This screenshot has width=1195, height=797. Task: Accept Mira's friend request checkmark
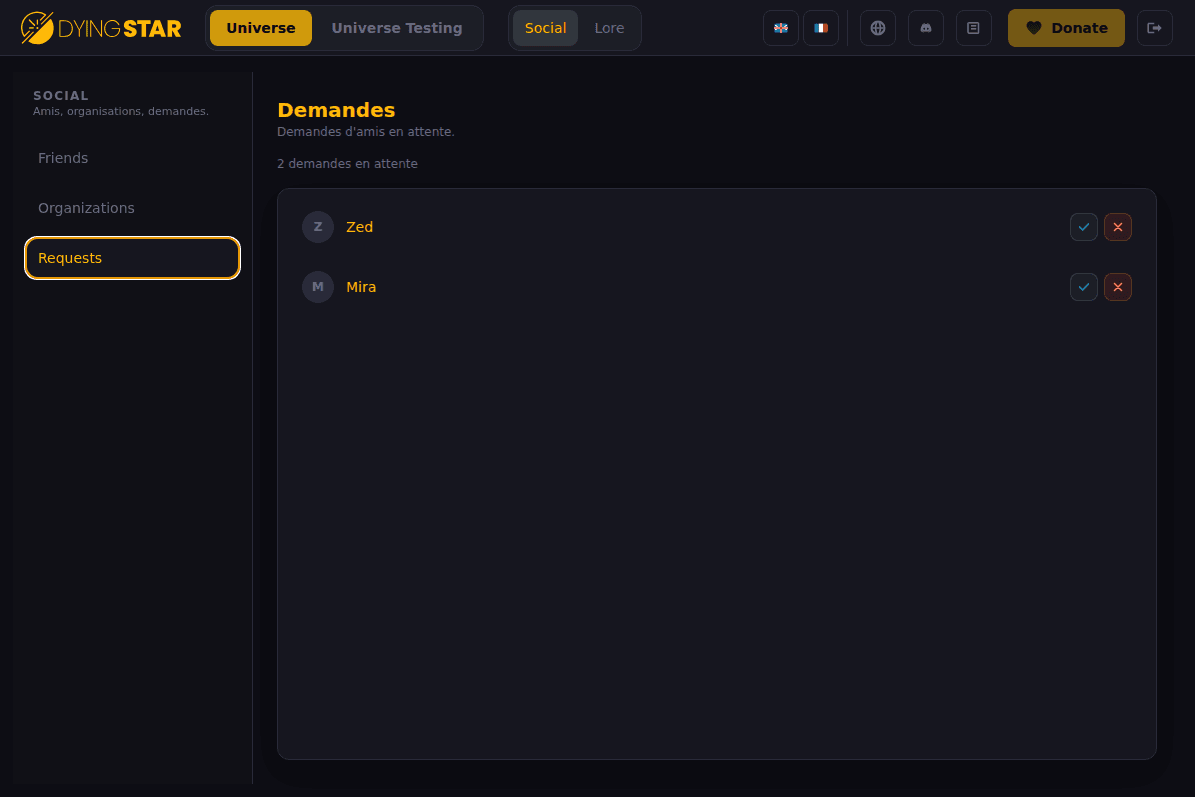pyautogui.click(x=1084, y=287)
